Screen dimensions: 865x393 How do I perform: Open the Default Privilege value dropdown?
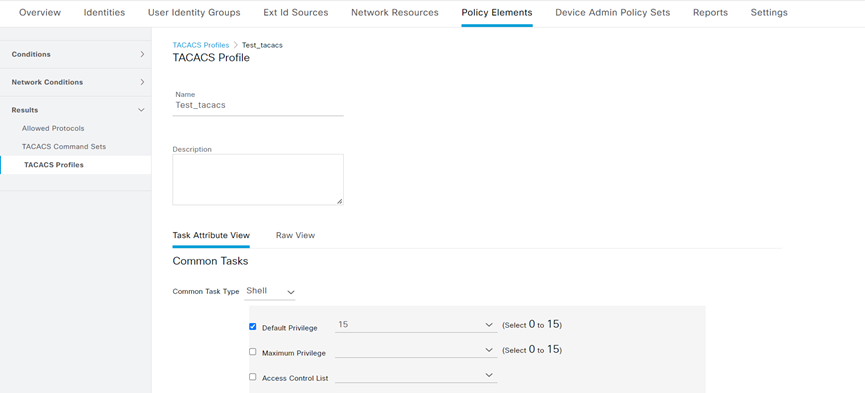click(416, 325)
